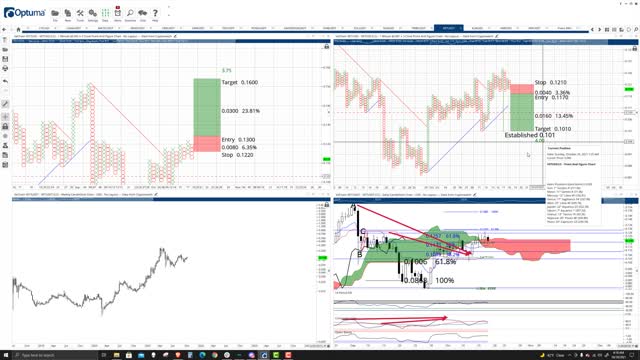
Task: Click the Help question mark icon
Action: pyautogui.click(x=155, y=13)
